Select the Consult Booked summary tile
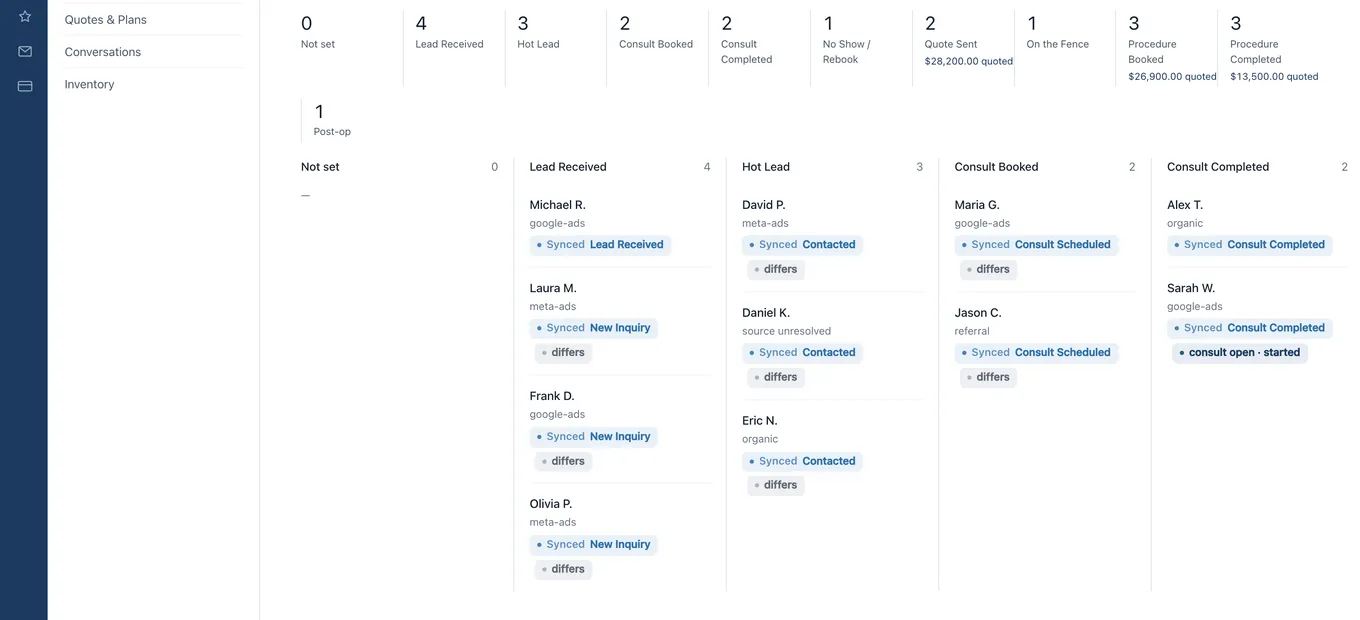This screenshot has height=620, width=1360. (657, 48)
